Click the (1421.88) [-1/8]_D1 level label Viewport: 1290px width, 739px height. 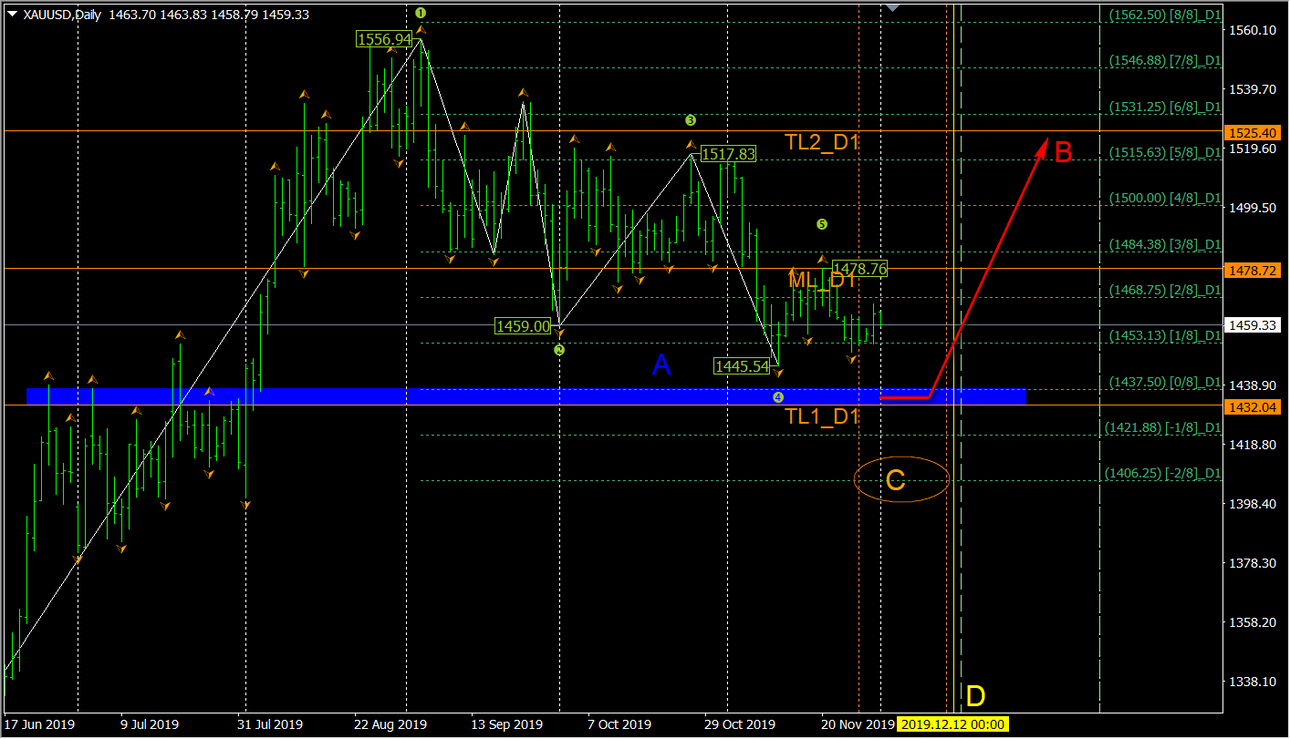(x=1163, y=427)
